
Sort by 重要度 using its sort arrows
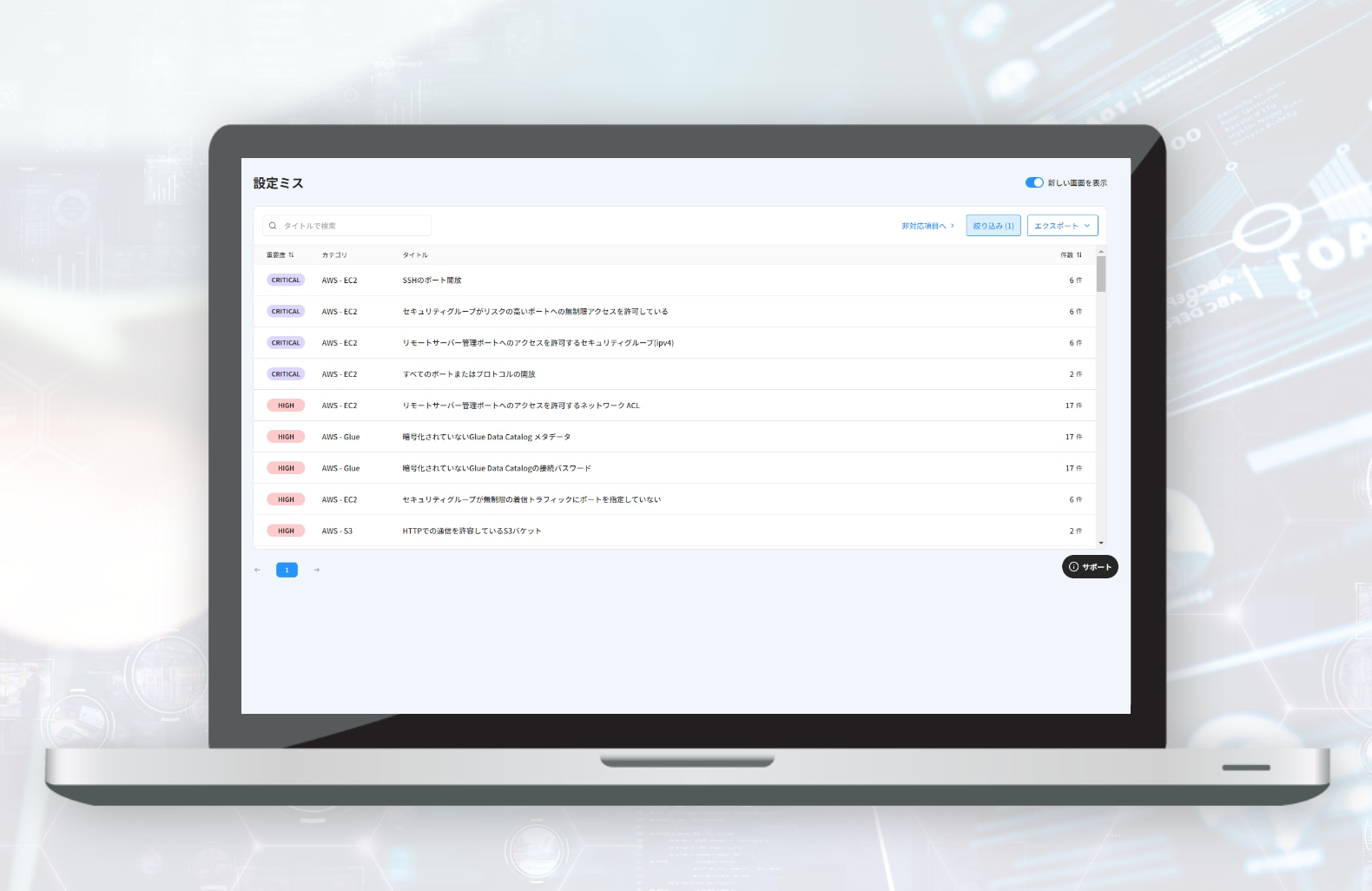tap(291, 255)
